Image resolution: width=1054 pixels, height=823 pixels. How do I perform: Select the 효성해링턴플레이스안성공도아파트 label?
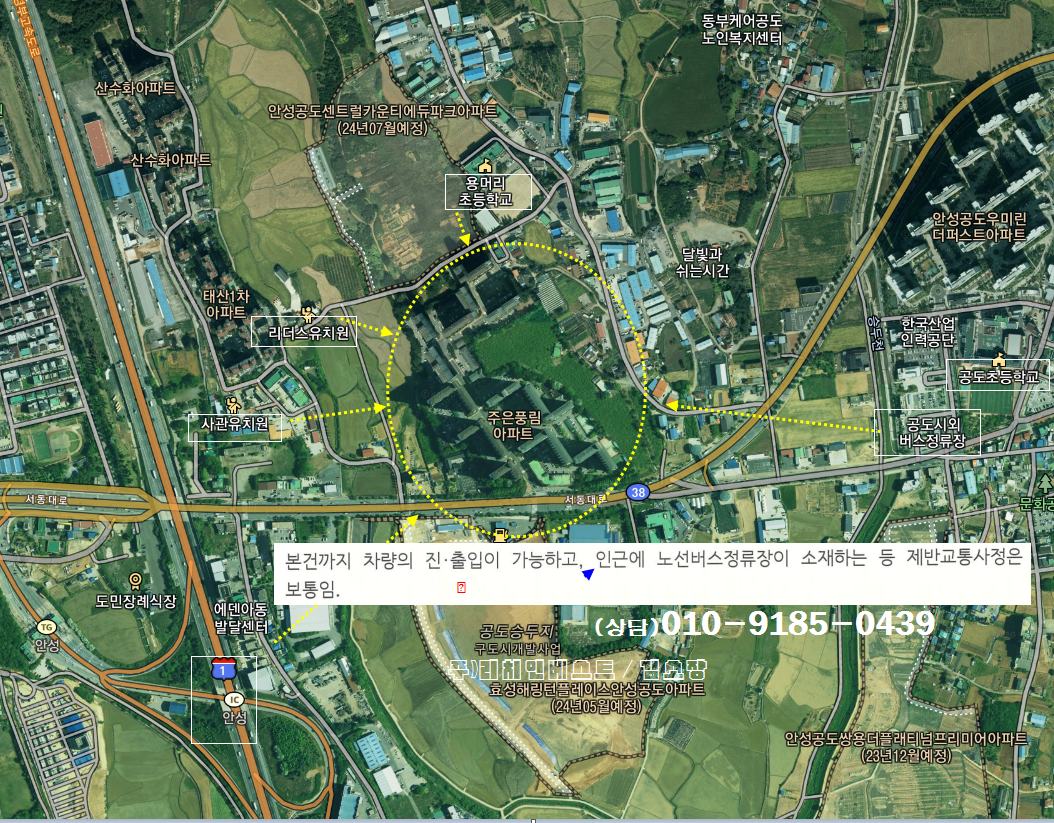[x=597, y=697]
